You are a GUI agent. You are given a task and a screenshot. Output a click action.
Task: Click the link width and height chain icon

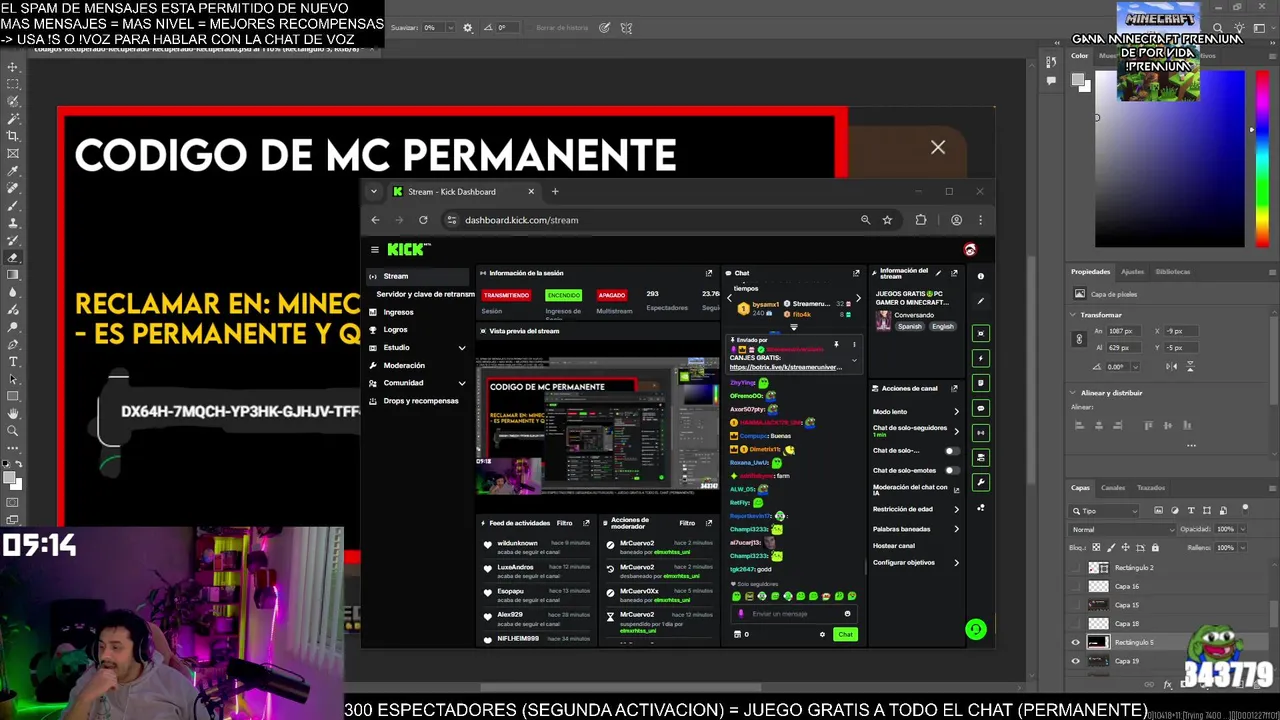point(1079,339)
